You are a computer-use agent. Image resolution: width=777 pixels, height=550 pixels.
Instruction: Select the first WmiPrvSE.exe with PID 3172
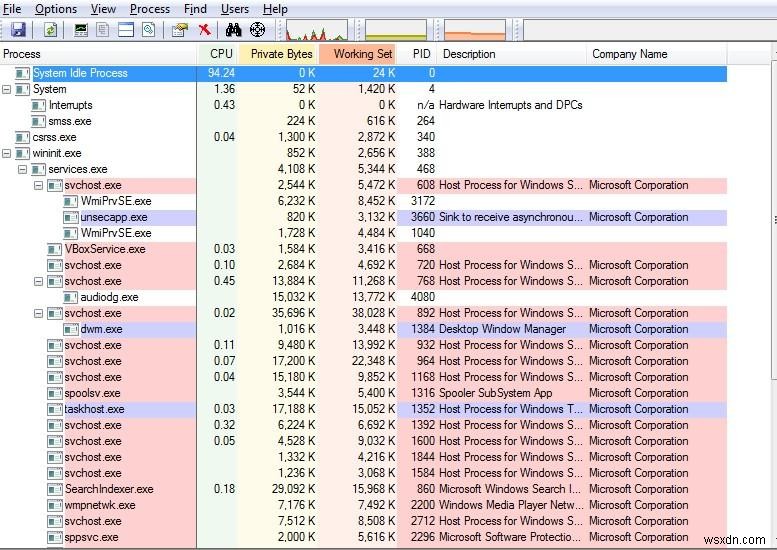tap(116, 201)
